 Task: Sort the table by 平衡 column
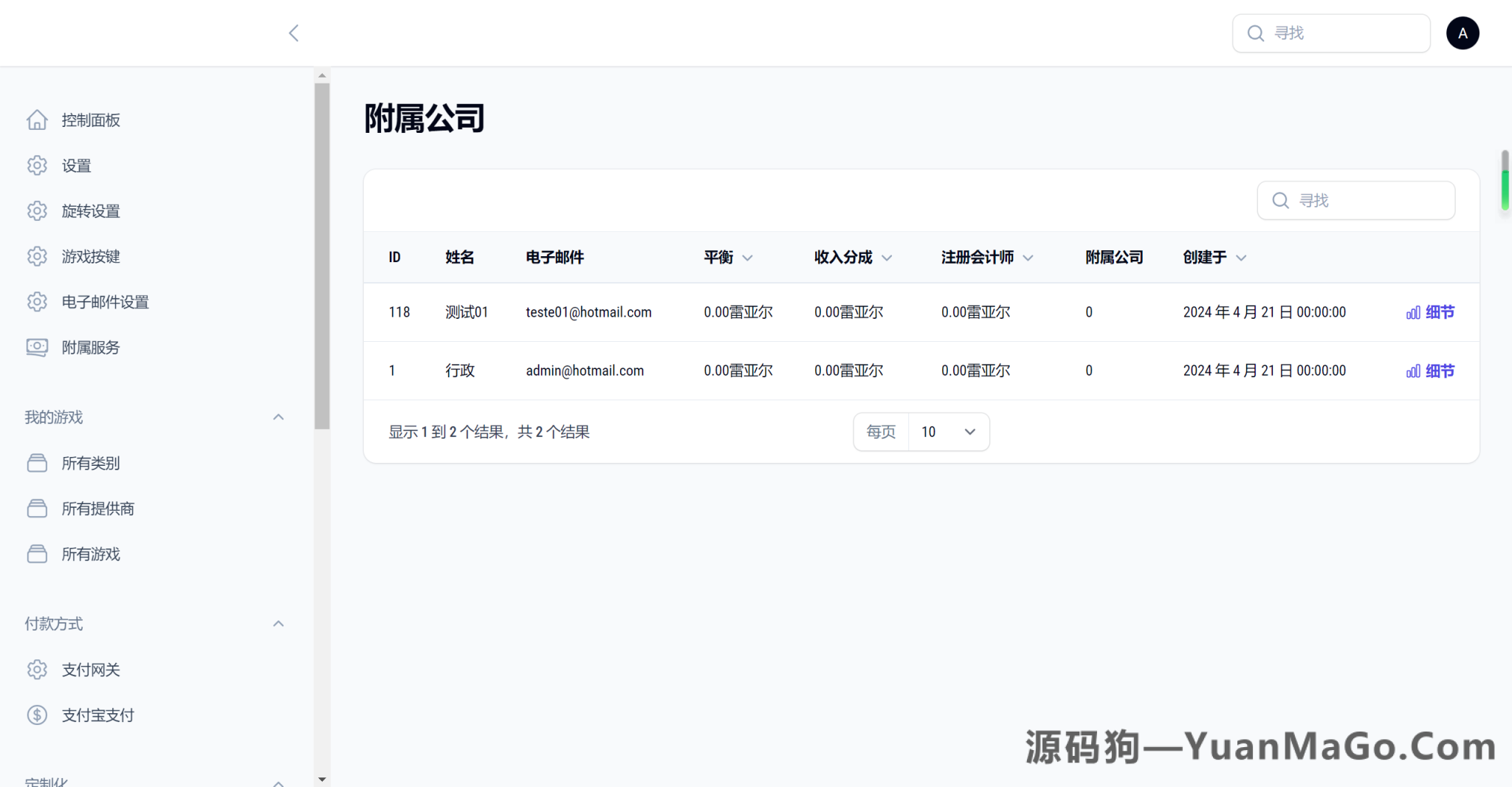727,257
